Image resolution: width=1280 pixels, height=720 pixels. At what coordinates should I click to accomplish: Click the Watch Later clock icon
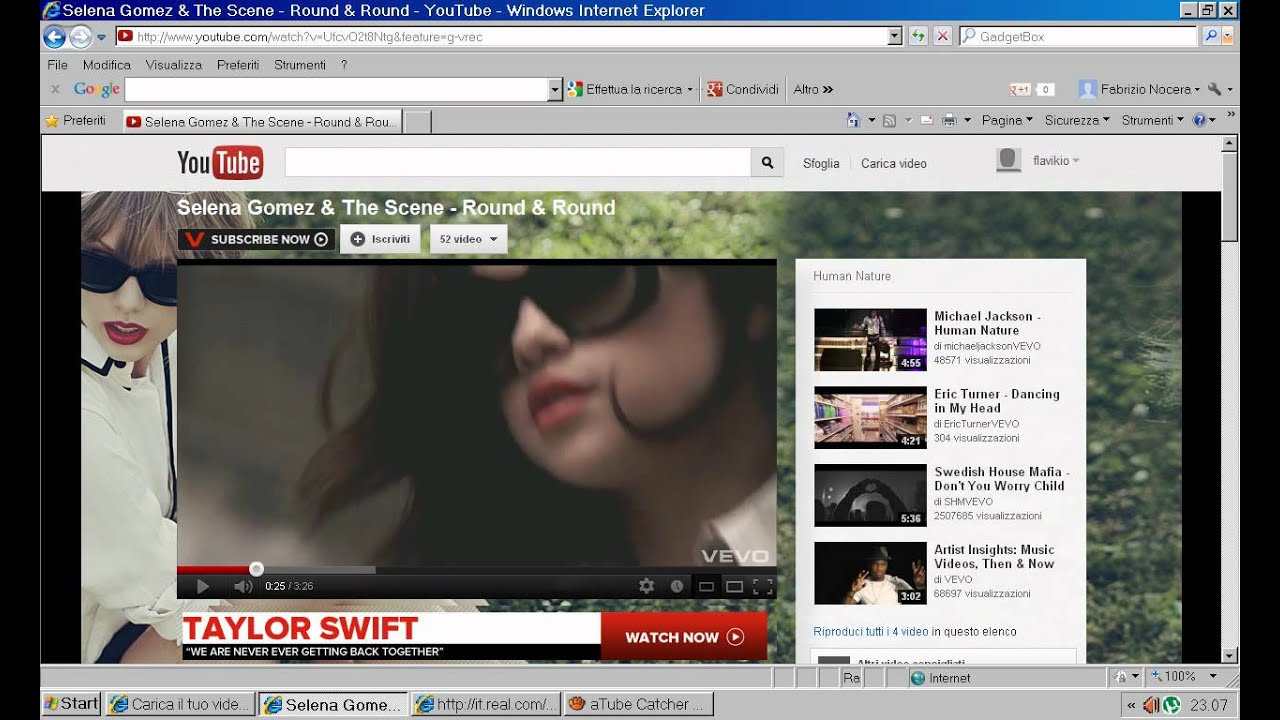pos(676,586)
